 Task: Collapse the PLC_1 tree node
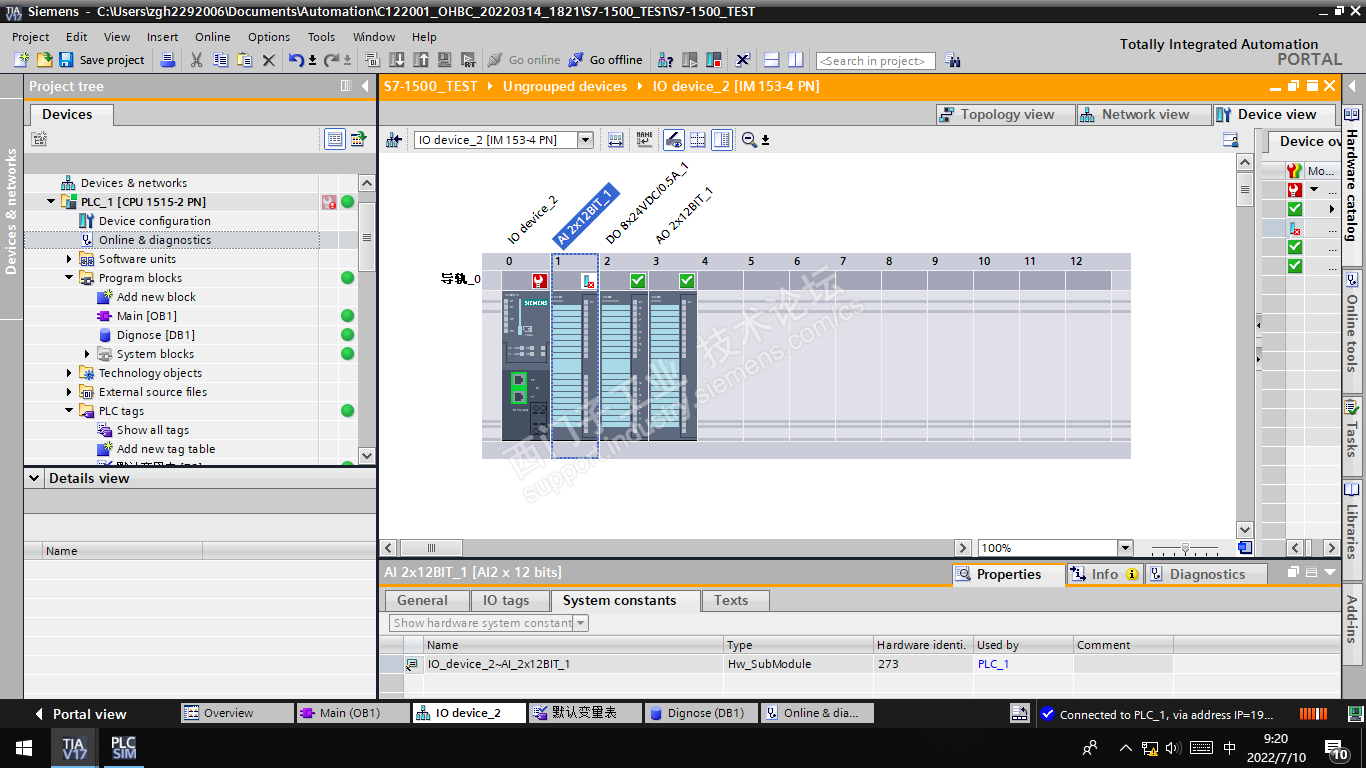pyautogui.click(x=51, y=202)
